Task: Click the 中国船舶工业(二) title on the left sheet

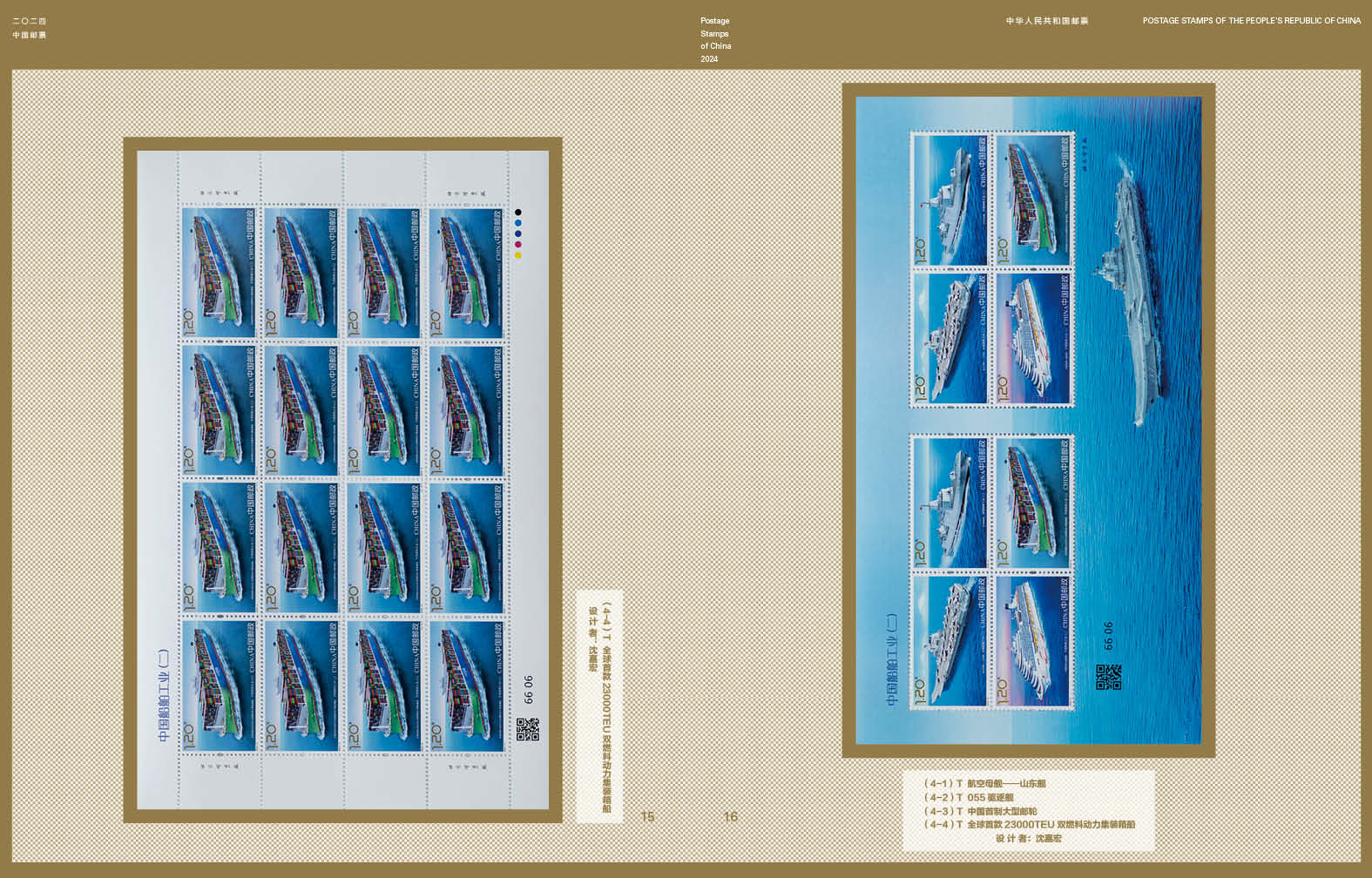Action: click(164, 695)
